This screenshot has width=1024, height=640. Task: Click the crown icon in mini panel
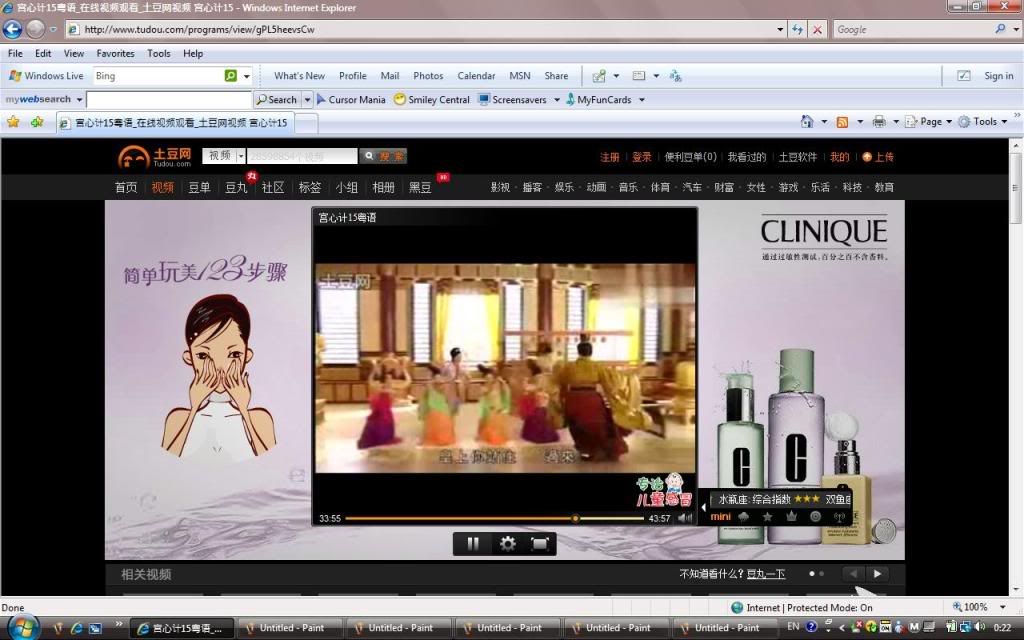[791, 516]
